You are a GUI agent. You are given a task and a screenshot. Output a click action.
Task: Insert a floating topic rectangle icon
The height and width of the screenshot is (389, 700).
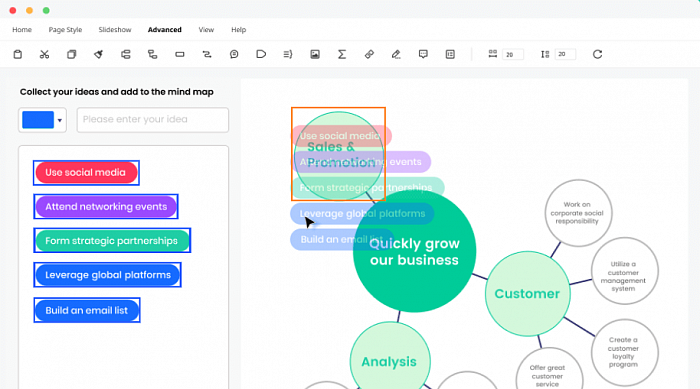click(180, 54)
